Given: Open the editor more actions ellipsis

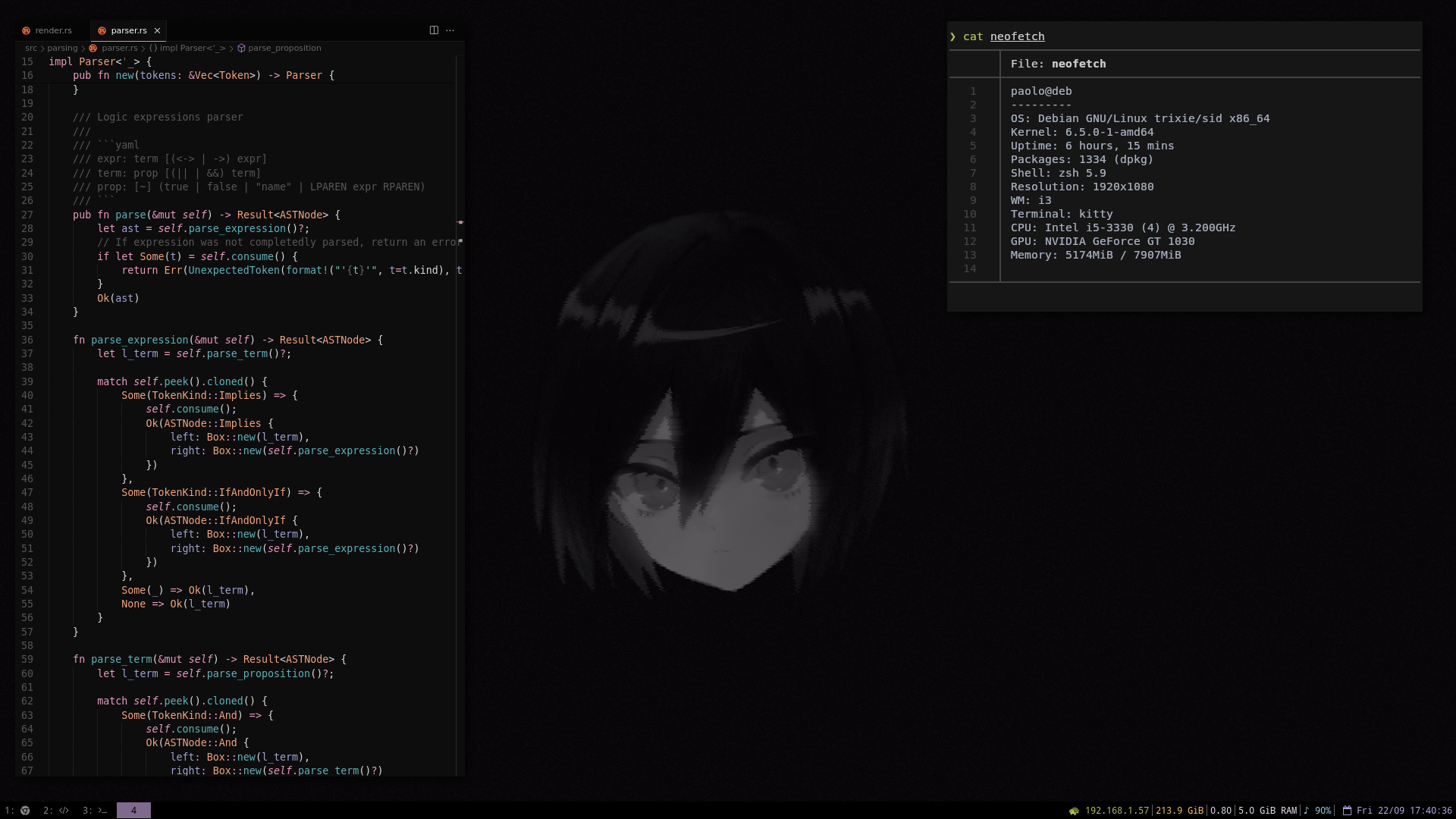Looking at the screenshot, I should pyautogui.click(x=450, y=30).
